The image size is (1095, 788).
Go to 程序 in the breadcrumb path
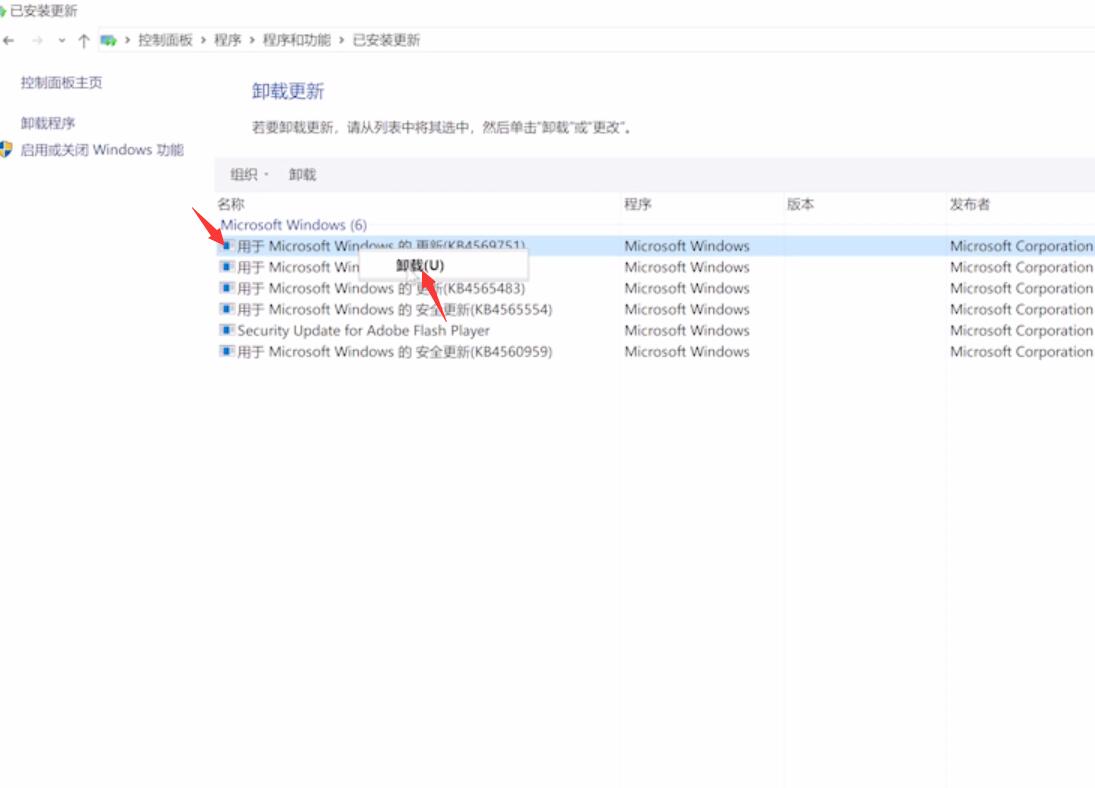[x=227, y=40]
